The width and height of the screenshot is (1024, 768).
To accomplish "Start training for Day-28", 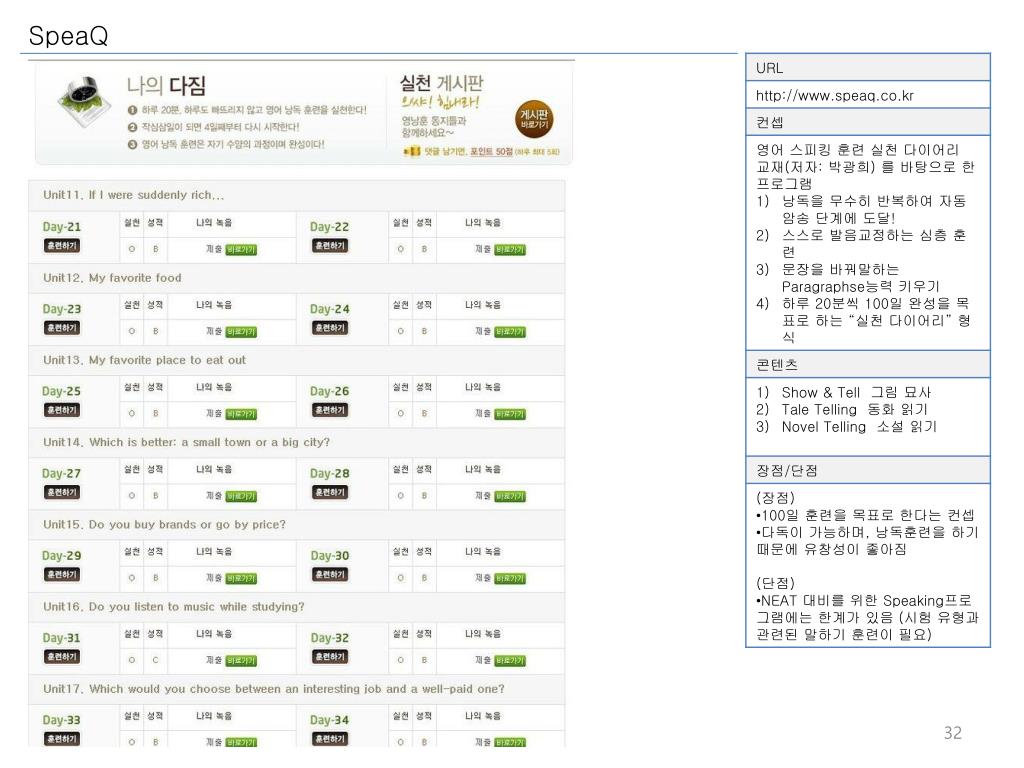I will 330,492.
